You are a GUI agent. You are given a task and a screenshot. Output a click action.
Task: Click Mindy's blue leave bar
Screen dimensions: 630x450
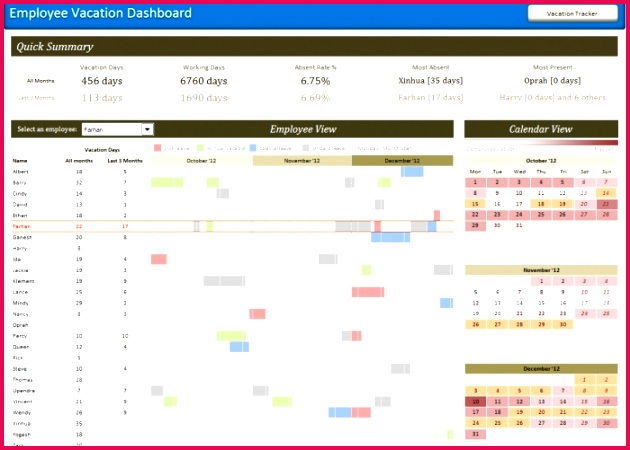click(x=446, y=303)
